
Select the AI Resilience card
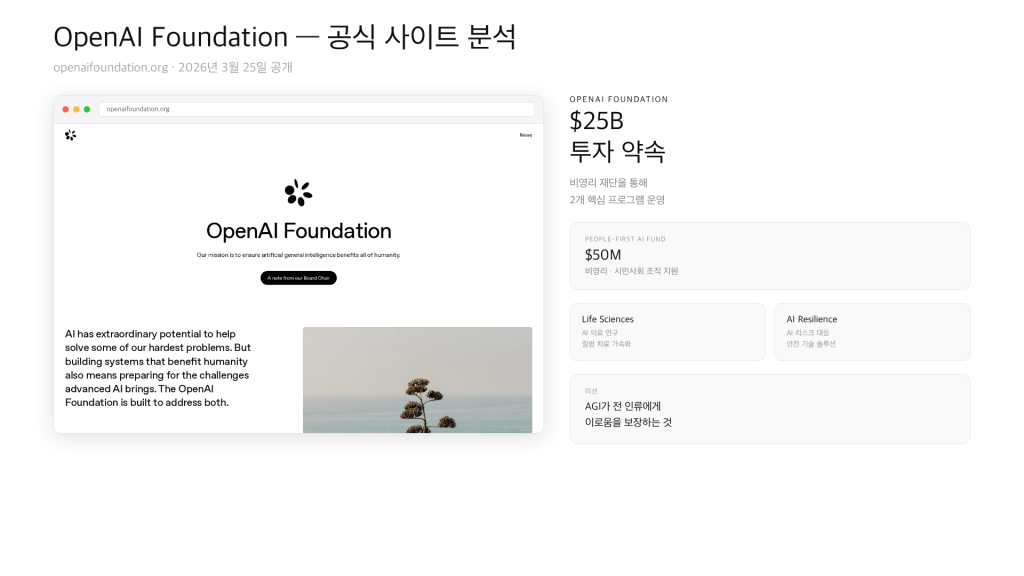pos(871,331)
